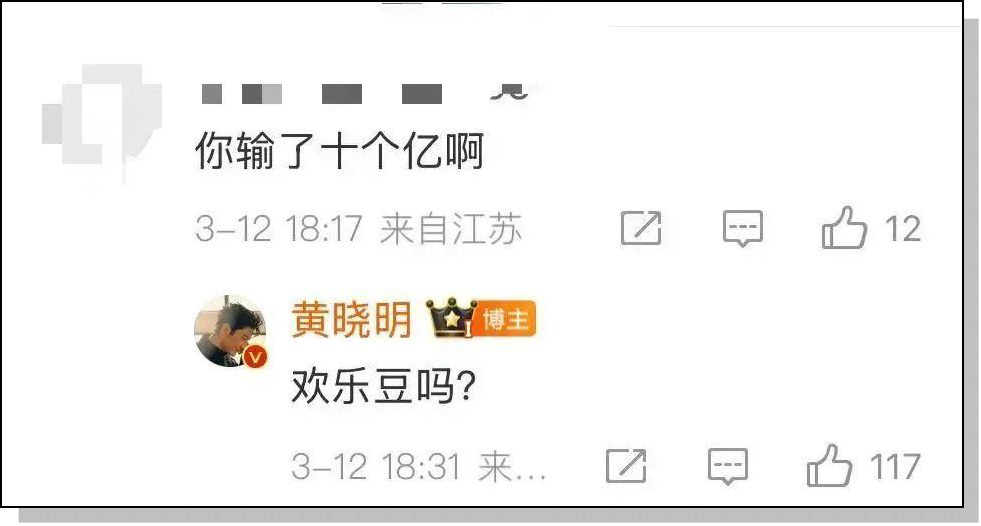The width and height of the screenshot is (981, 526).
Task: Click the timestamp 3-12 18:17
Action: [279, 229]
